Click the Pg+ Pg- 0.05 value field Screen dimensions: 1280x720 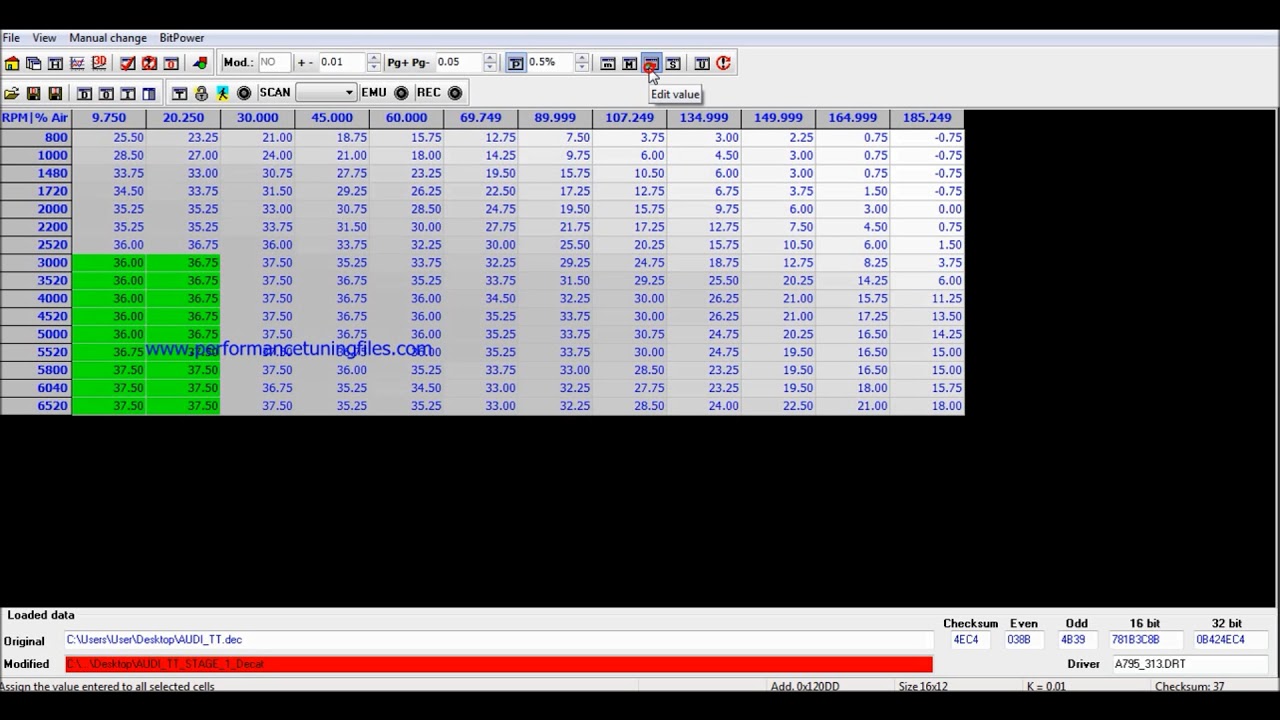click(459, 62)
